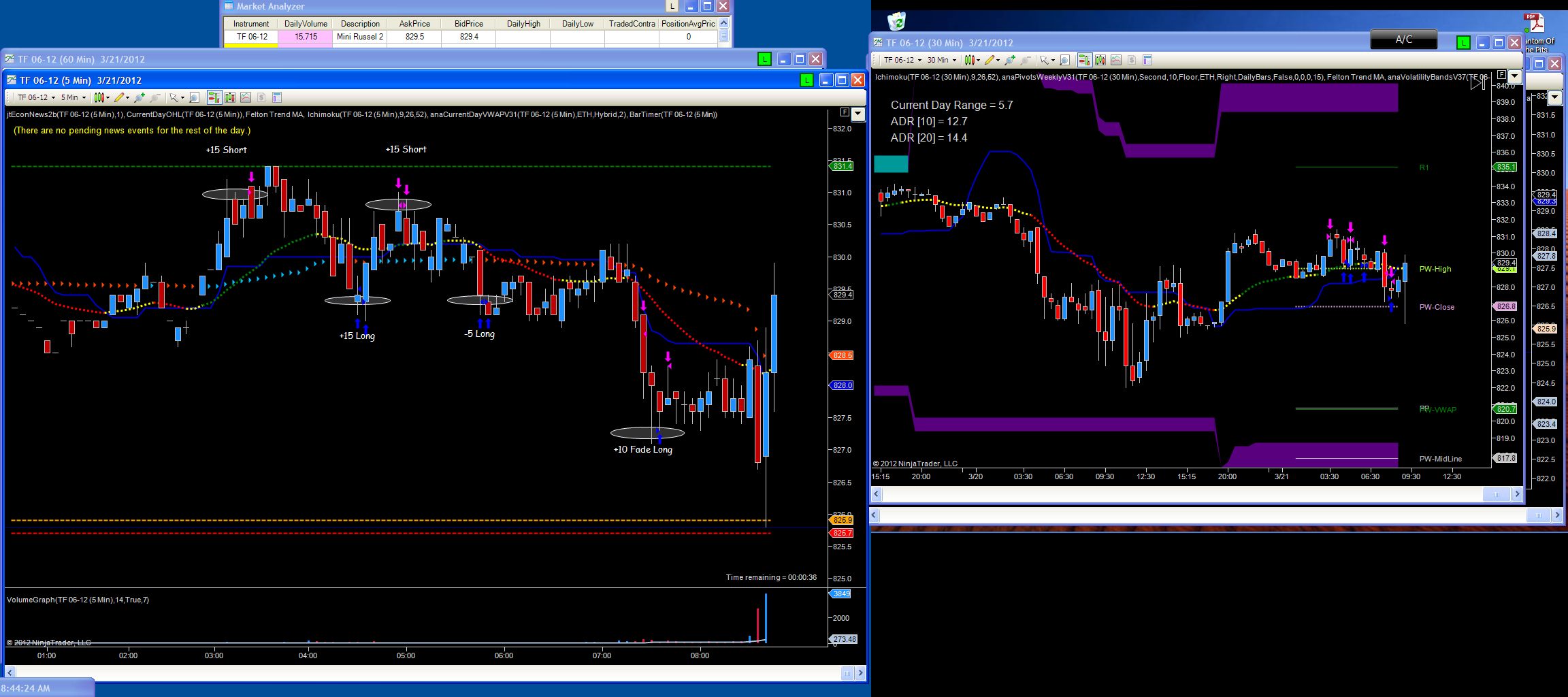Select the pencil draw tool in 30 Min chart

990,60
